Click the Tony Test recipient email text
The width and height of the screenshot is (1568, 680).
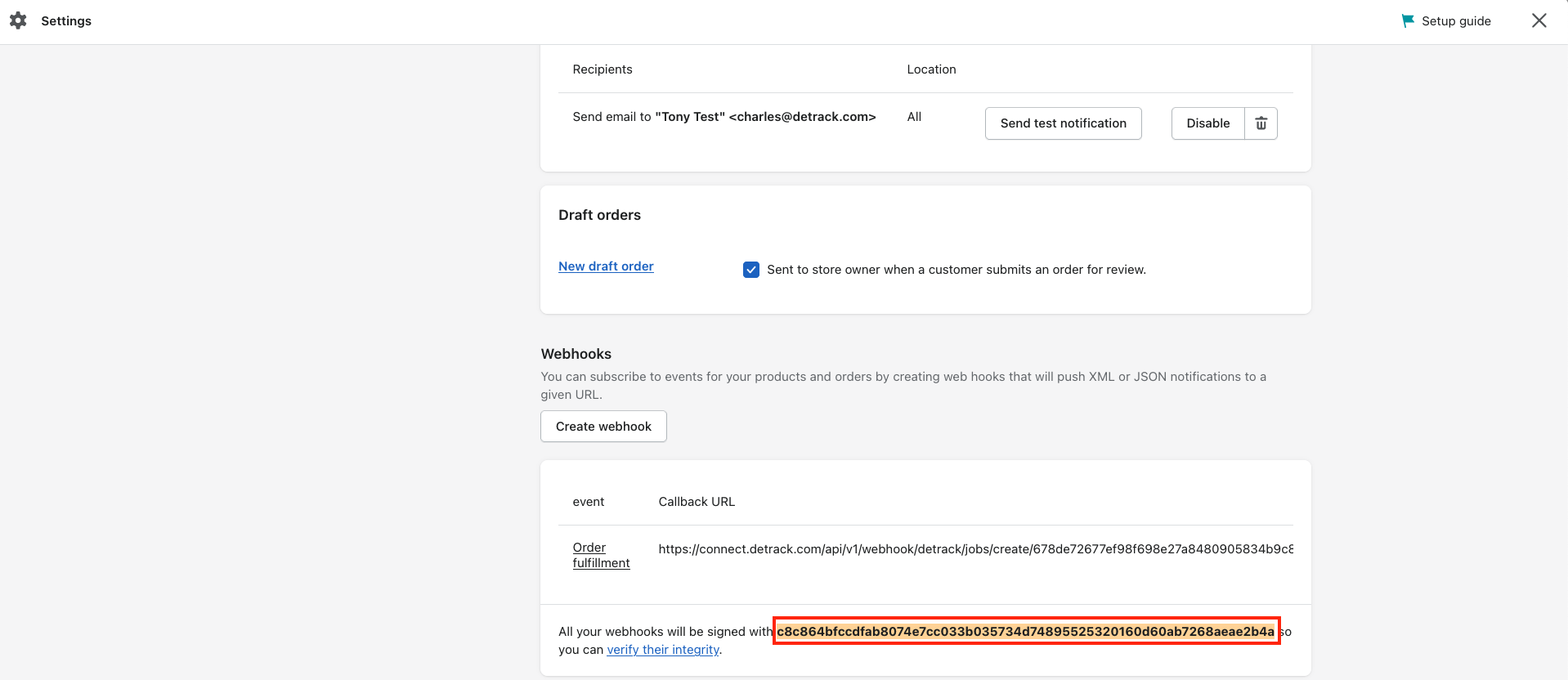pyautogui.click(x=724, y=117)
